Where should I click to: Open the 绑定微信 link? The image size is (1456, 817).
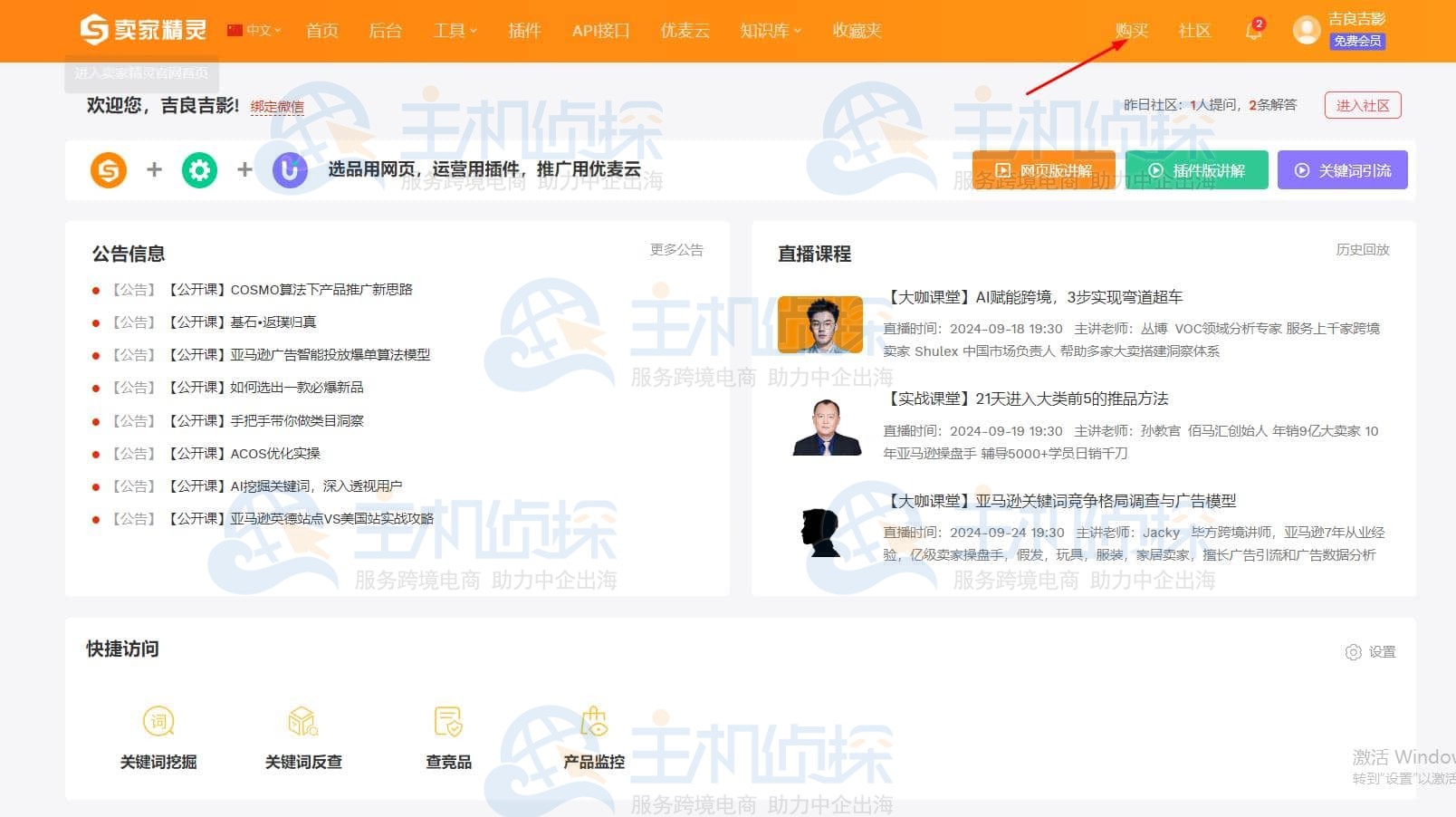tap(277, 107)
